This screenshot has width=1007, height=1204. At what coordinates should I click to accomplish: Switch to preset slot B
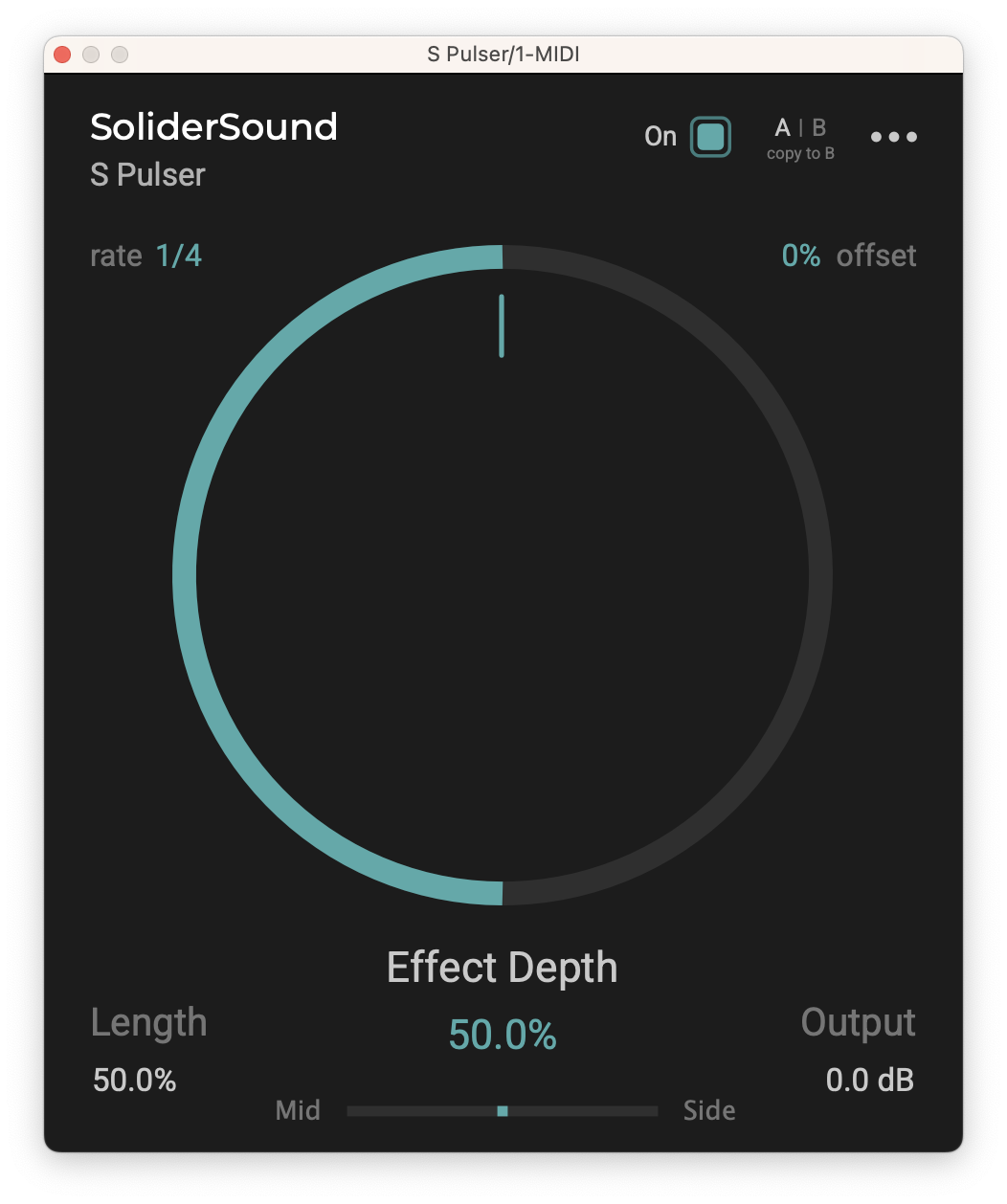coord(819,127)
